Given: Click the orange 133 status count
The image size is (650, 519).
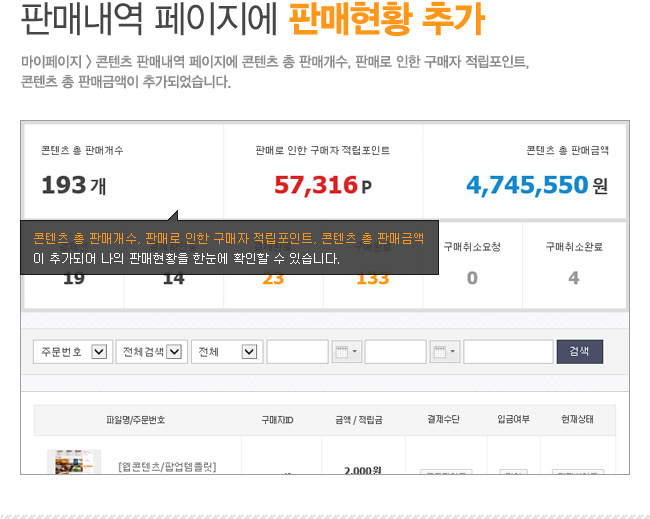Looking at the screenshot, I should click(x=373, y=280).
